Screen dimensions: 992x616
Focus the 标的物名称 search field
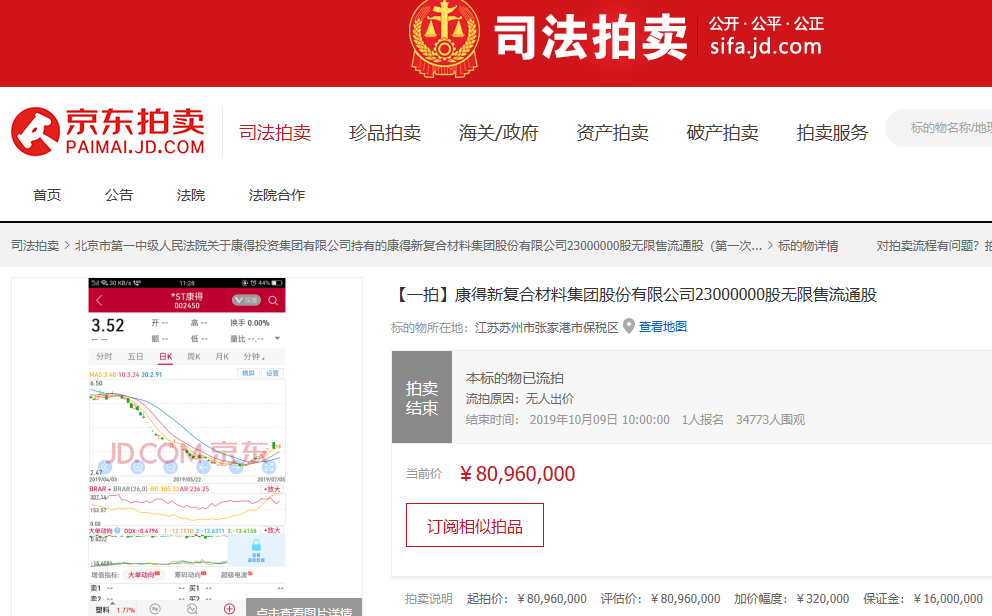[939, 128]
